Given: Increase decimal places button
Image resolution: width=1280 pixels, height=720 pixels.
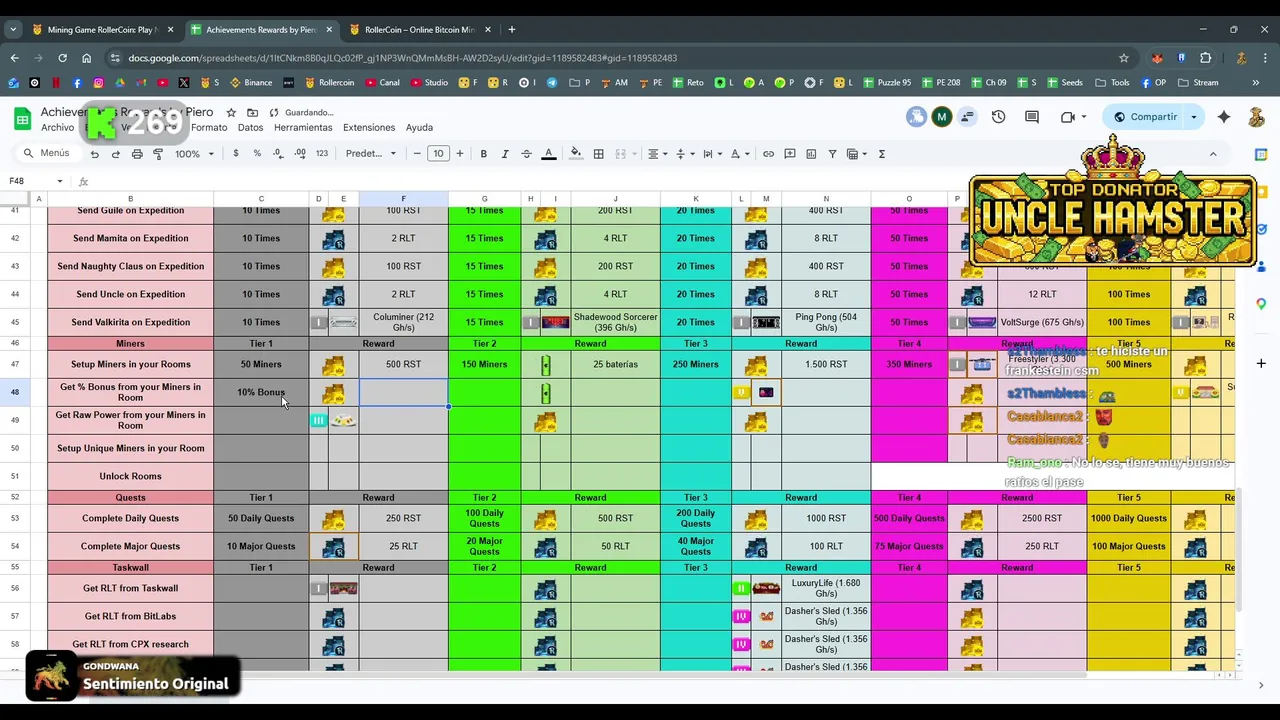Looking at the screenshot, I should [x=300, y=154].
